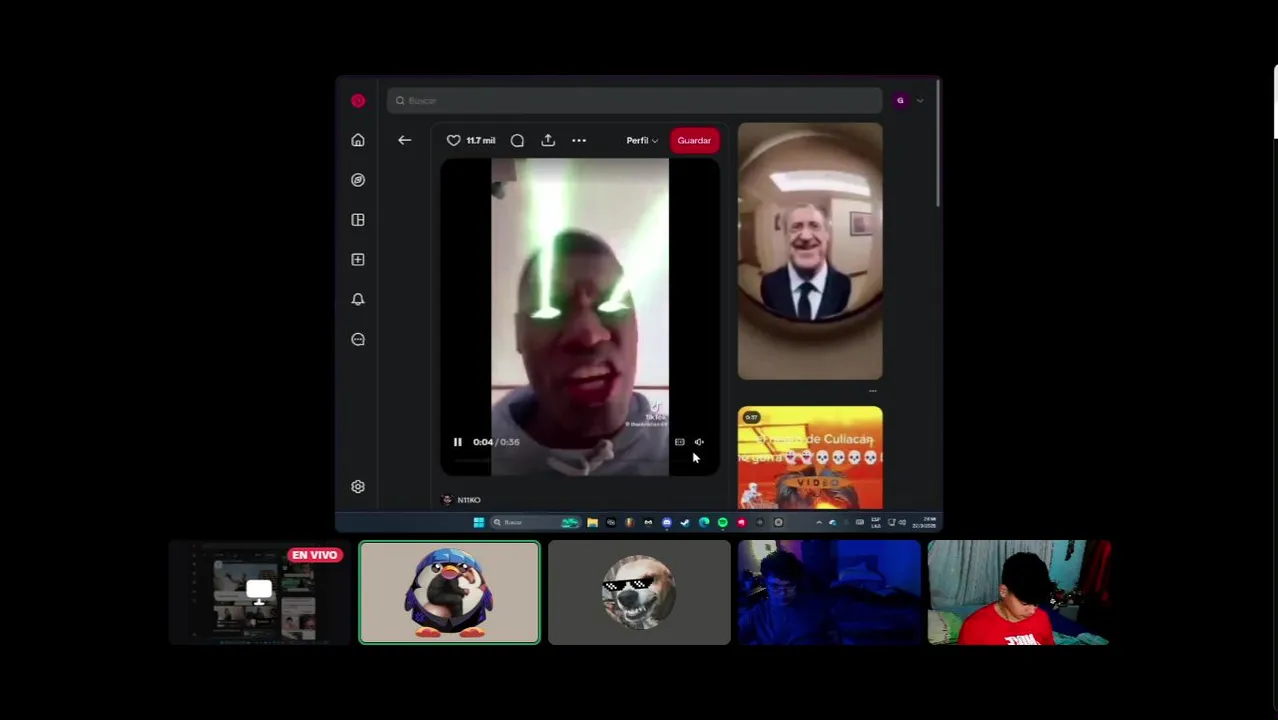Screen dimensions: 1278x720
Task: Open the three-dot more options menu
Action: [x=579, y=140]
